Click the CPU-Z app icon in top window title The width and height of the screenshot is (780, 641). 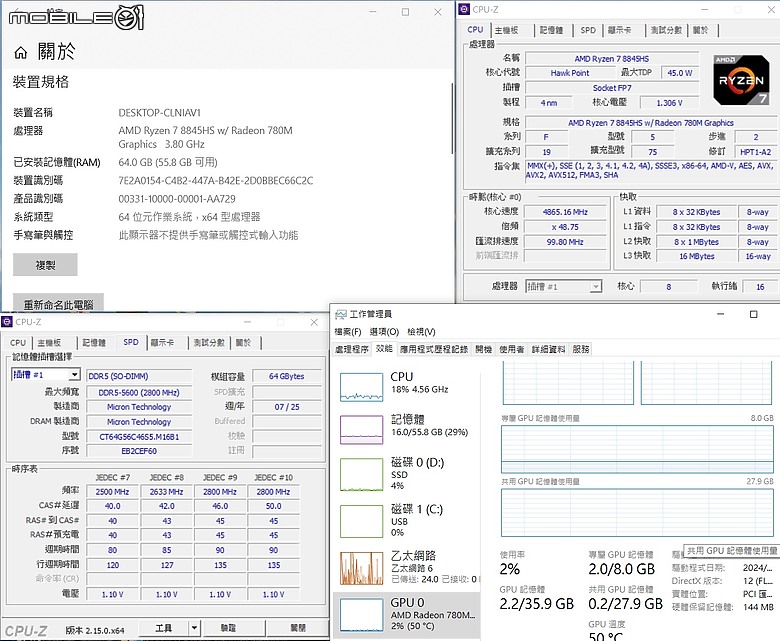coord(464,9)
